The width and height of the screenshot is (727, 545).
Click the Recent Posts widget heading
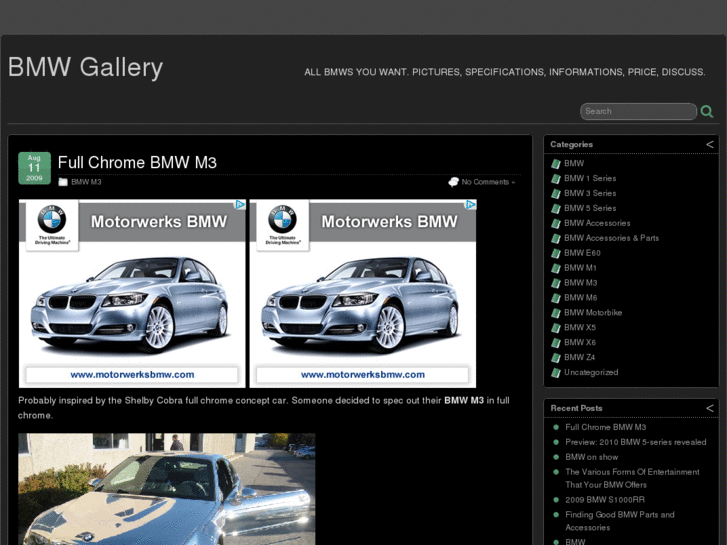click(x=576, y=408)
